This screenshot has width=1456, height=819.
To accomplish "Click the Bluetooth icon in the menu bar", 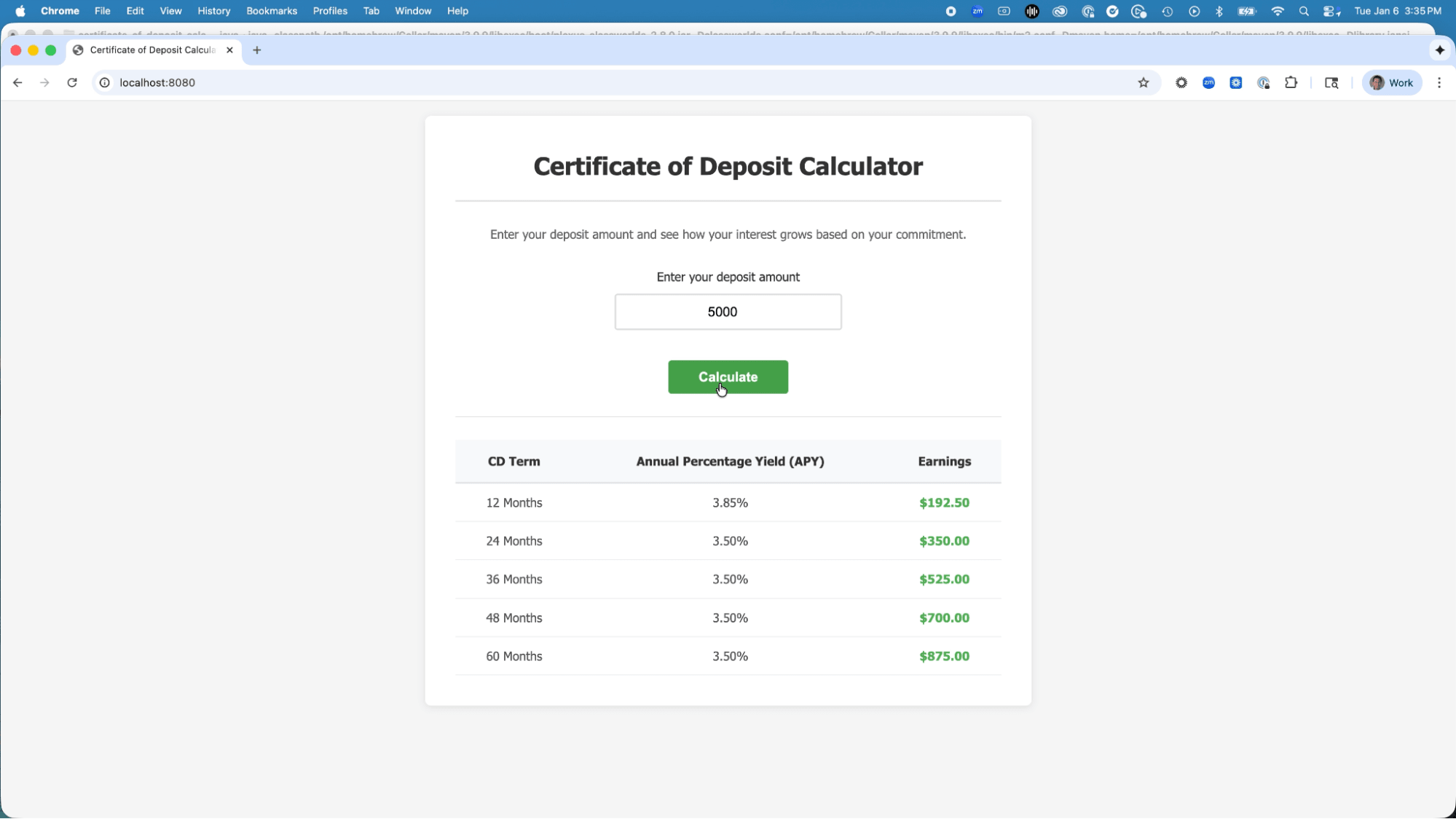I will 1220,11.
